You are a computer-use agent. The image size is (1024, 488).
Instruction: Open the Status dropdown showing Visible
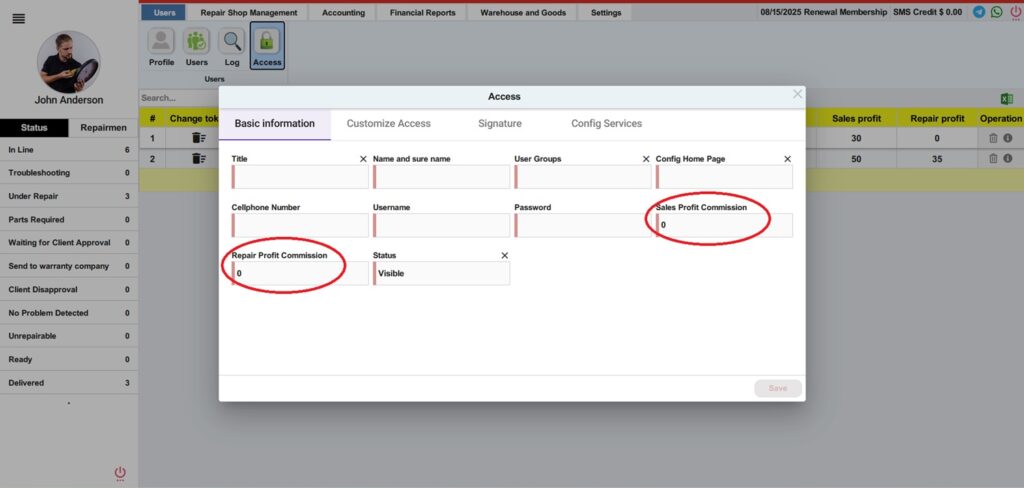[x=441, y=273]
